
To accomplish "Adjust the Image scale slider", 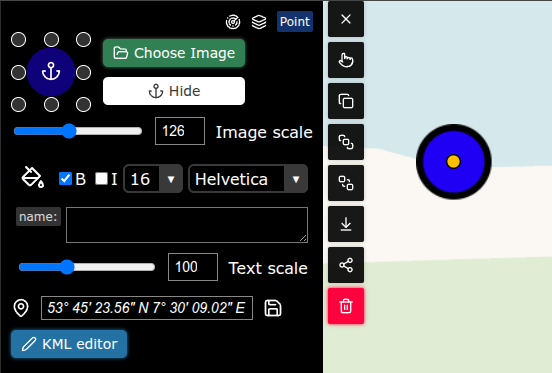I will 78,131.
